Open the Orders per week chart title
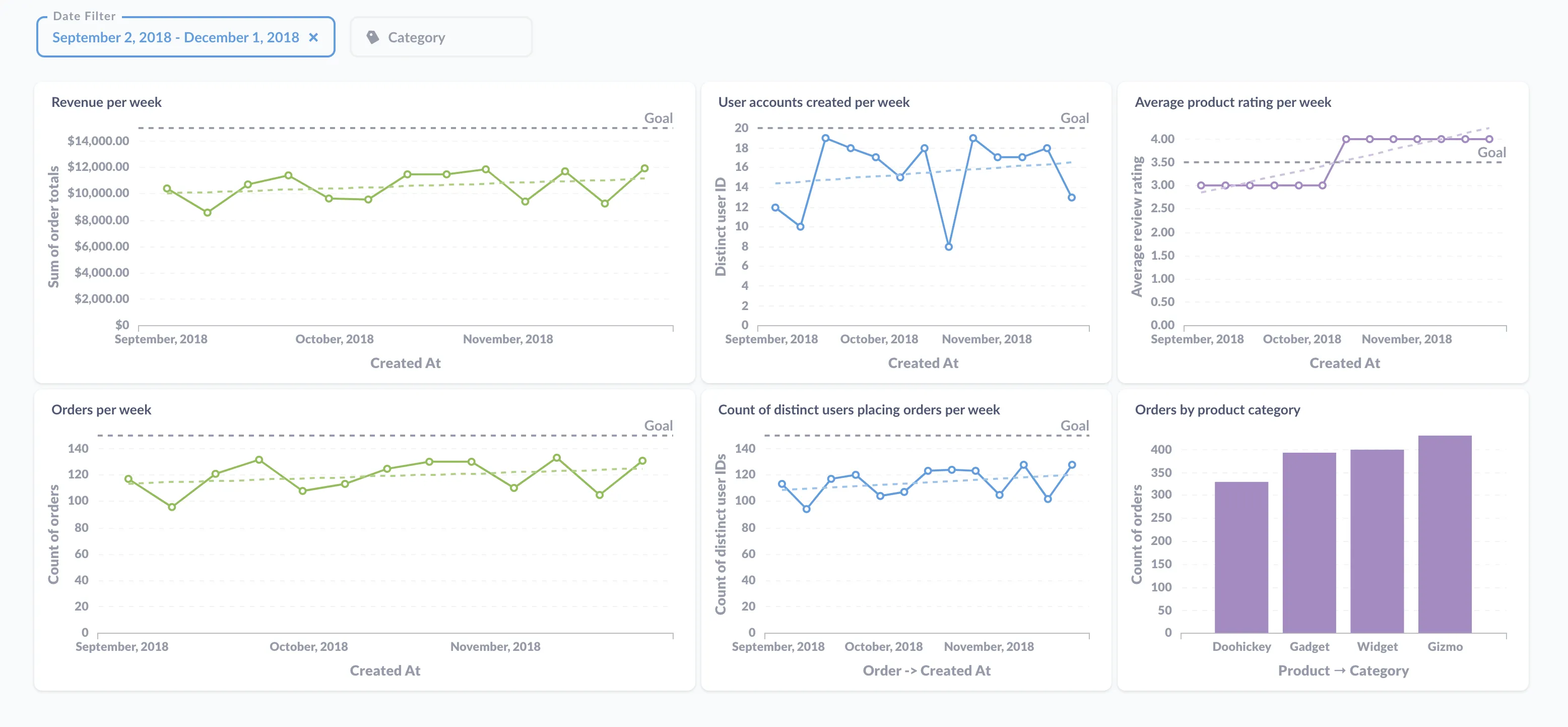 102,410
